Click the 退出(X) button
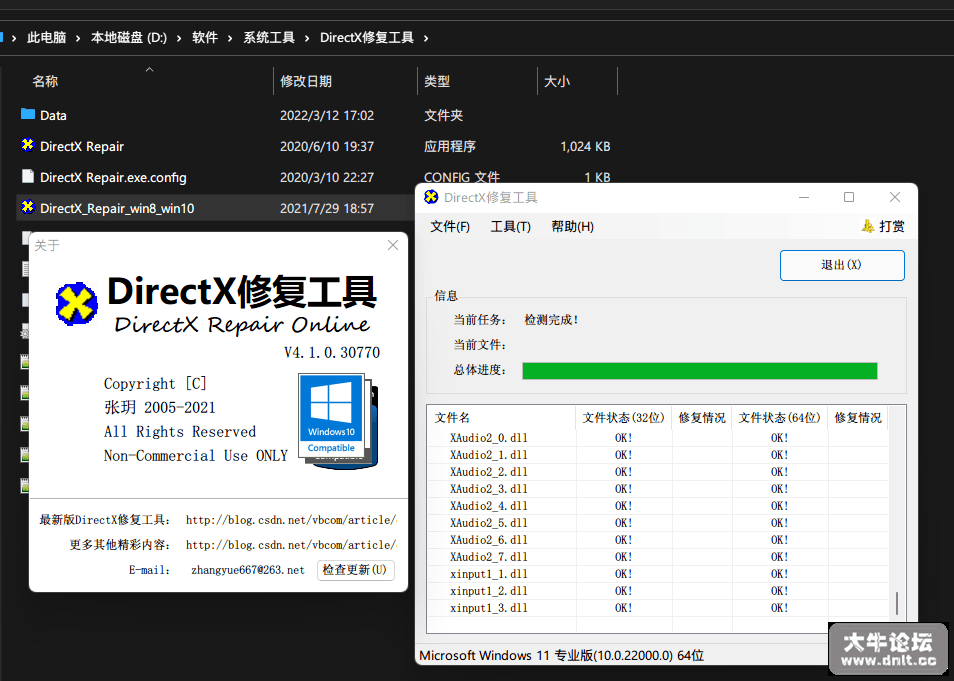Viewport: 954px width, 681px height. 842,265
